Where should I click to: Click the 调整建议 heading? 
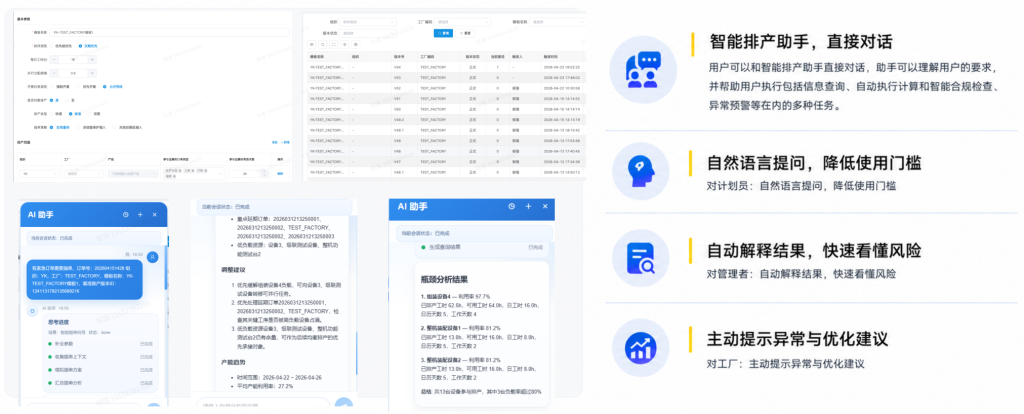click(234, 270)
